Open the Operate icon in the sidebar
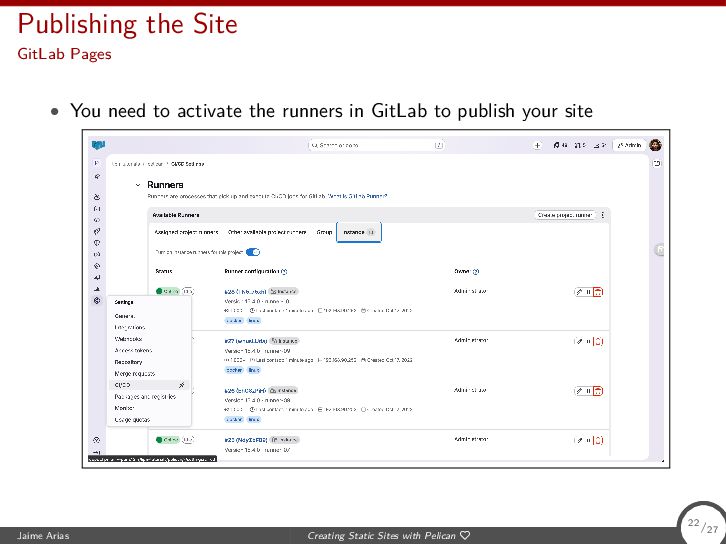This screenshot has height=544, width=726. (x=97, y=266)
